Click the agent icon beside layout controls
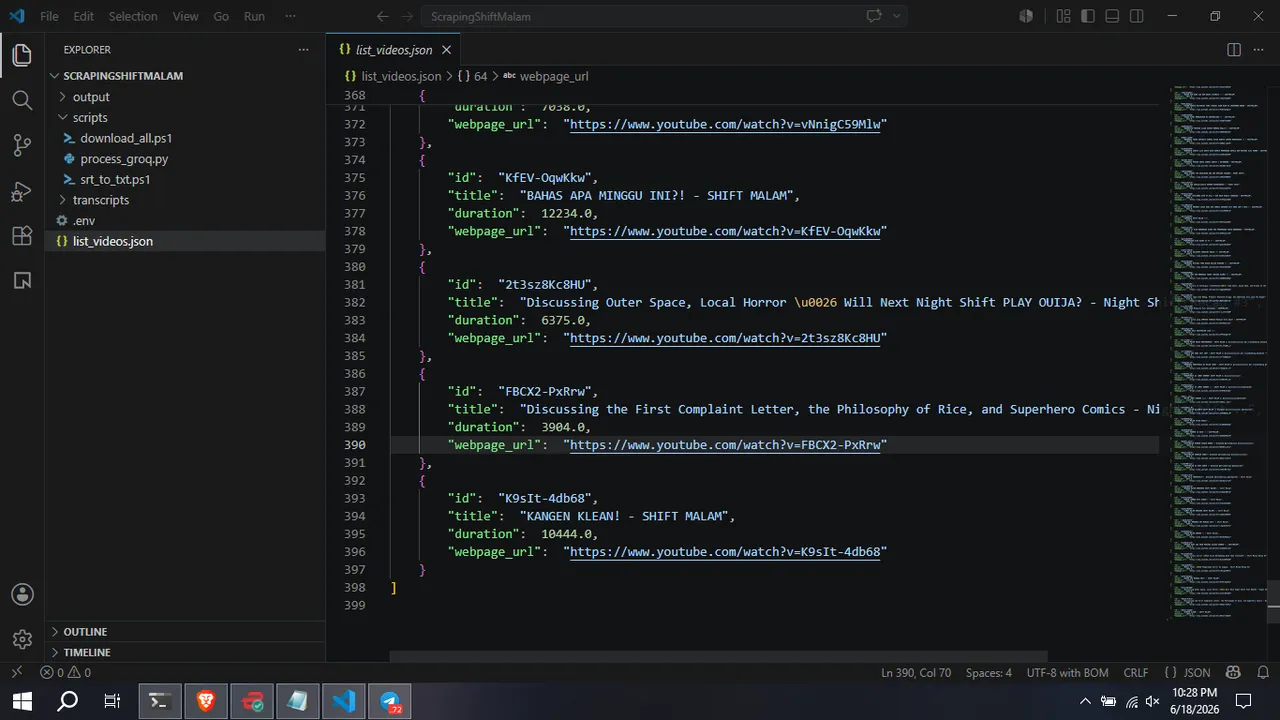This screenshot has height=720, width=1280. click(x=1026, y=16)
